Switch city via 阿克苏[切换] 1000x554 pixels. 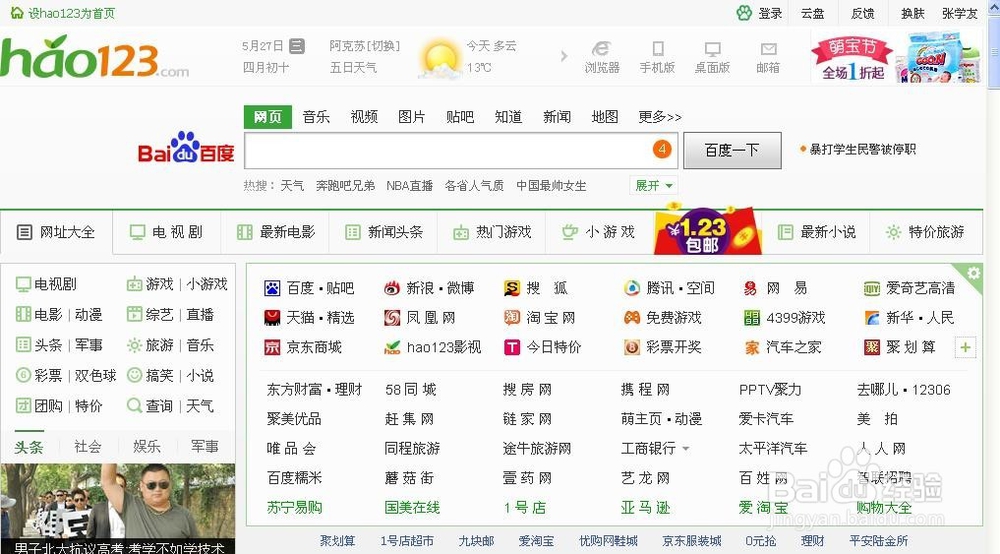[x=365, y=46]
